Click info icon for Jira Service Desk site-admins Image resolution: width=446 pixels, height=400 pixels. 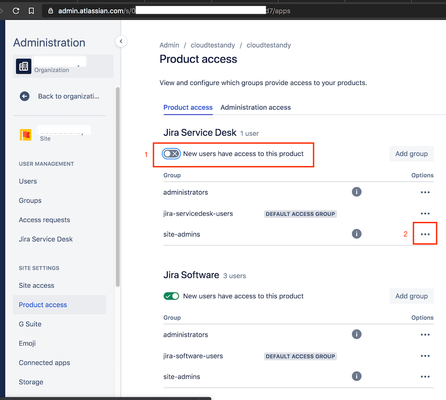[356, 234]
